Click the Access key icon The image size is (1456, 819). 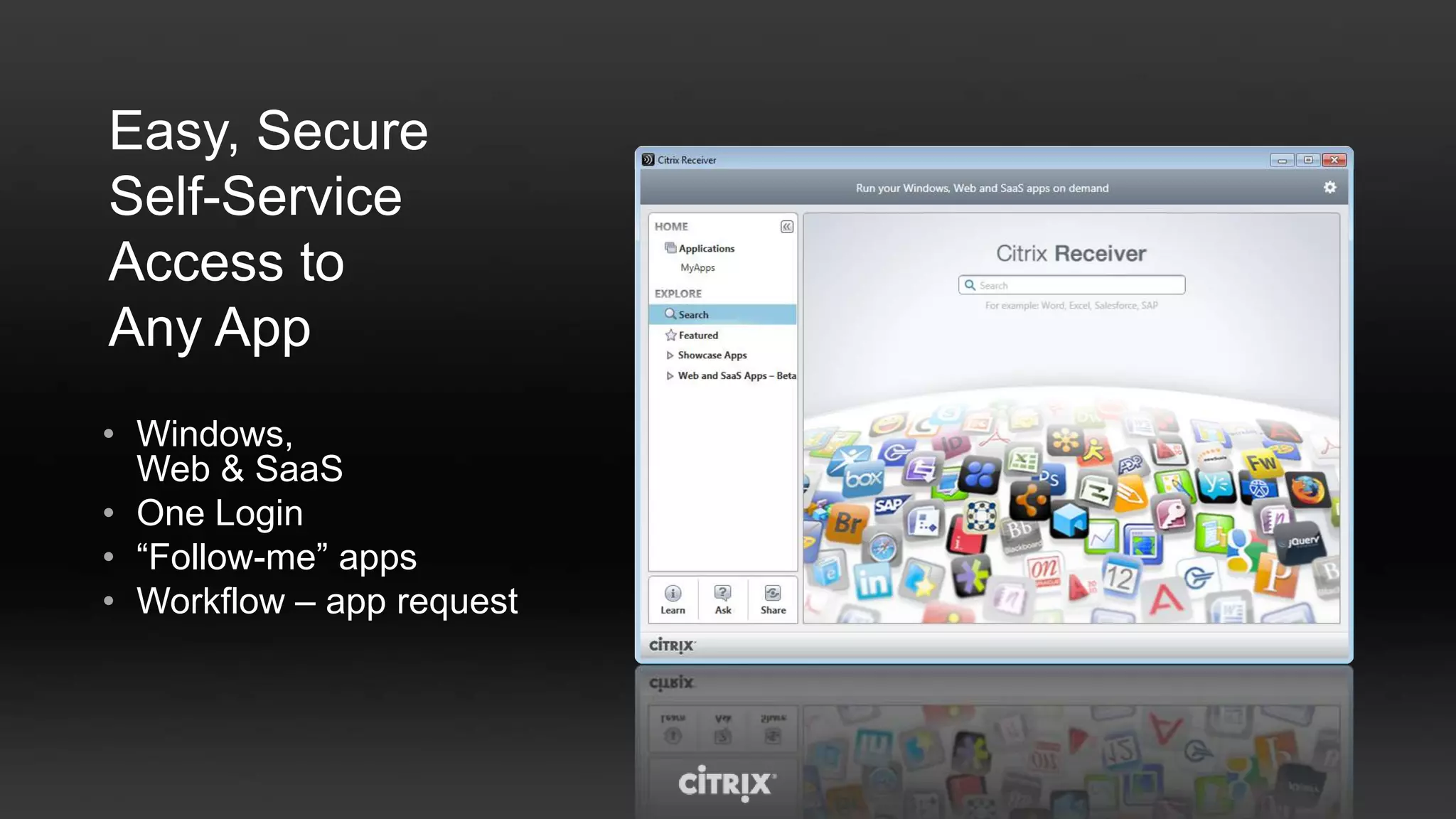(1172, 513)
